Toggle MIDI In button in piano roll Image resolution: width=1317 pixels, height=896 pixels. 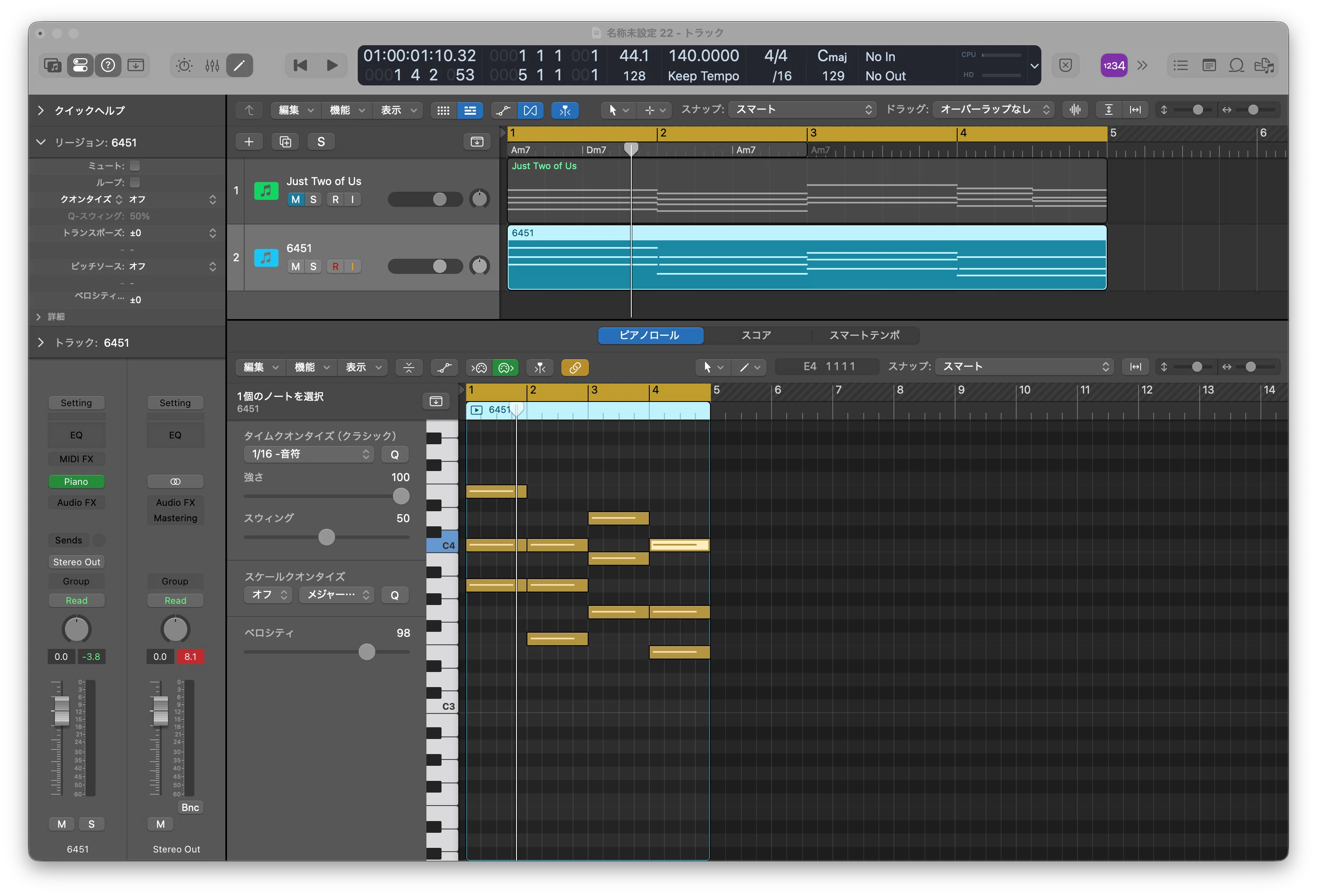point(480,368)
